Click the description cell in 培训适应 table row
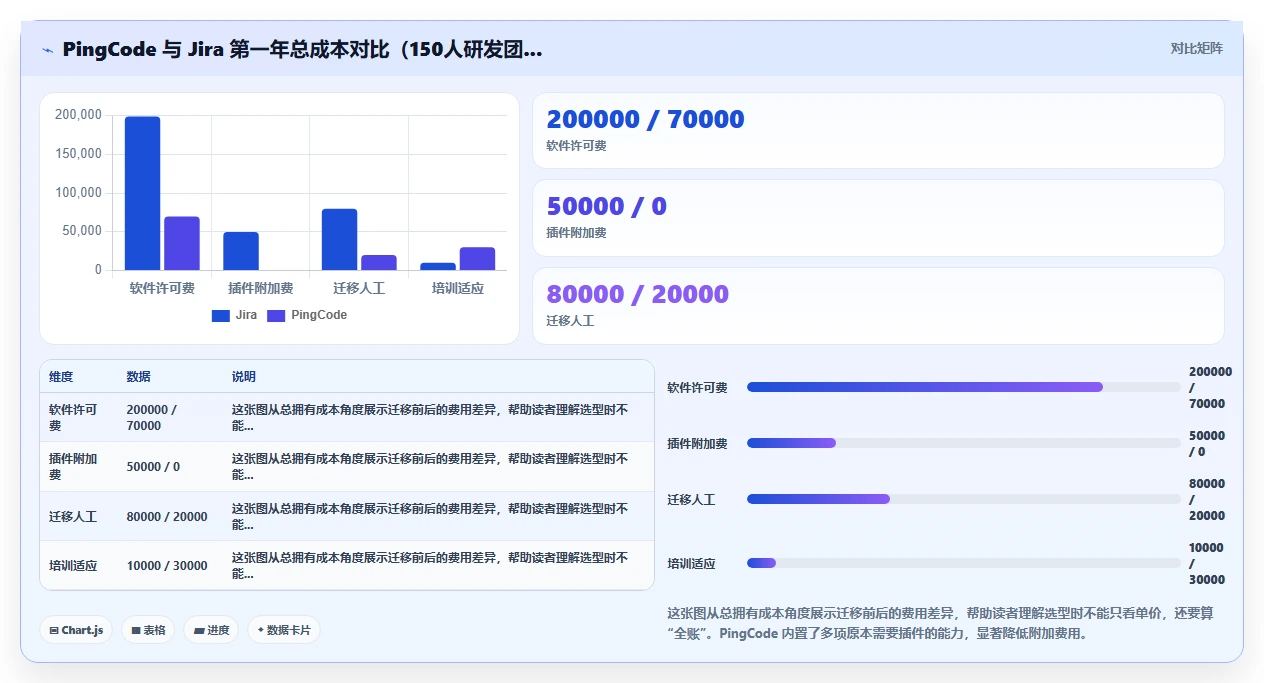 [x=438, y=566]
